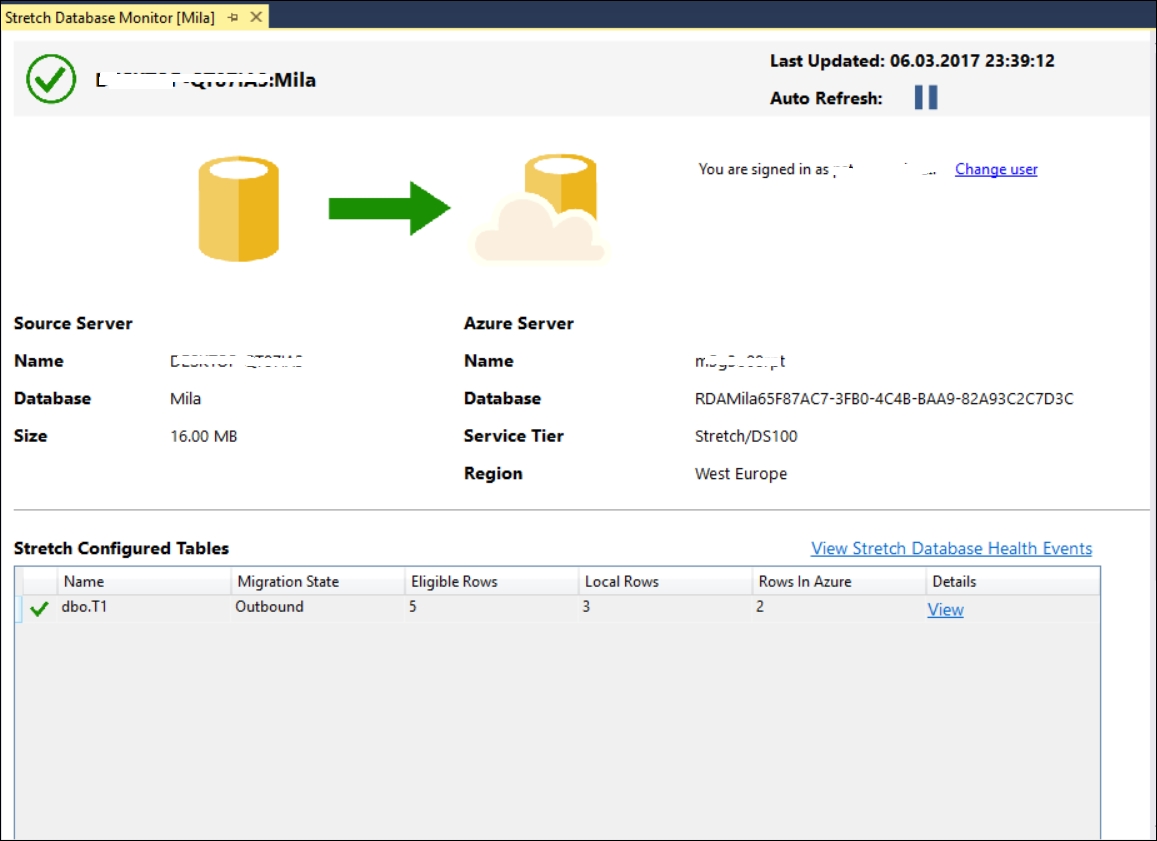Click the Stretch Configured Tables heading
The width and height of the screenshot is (1157, 841).
[x=121, y=548]
